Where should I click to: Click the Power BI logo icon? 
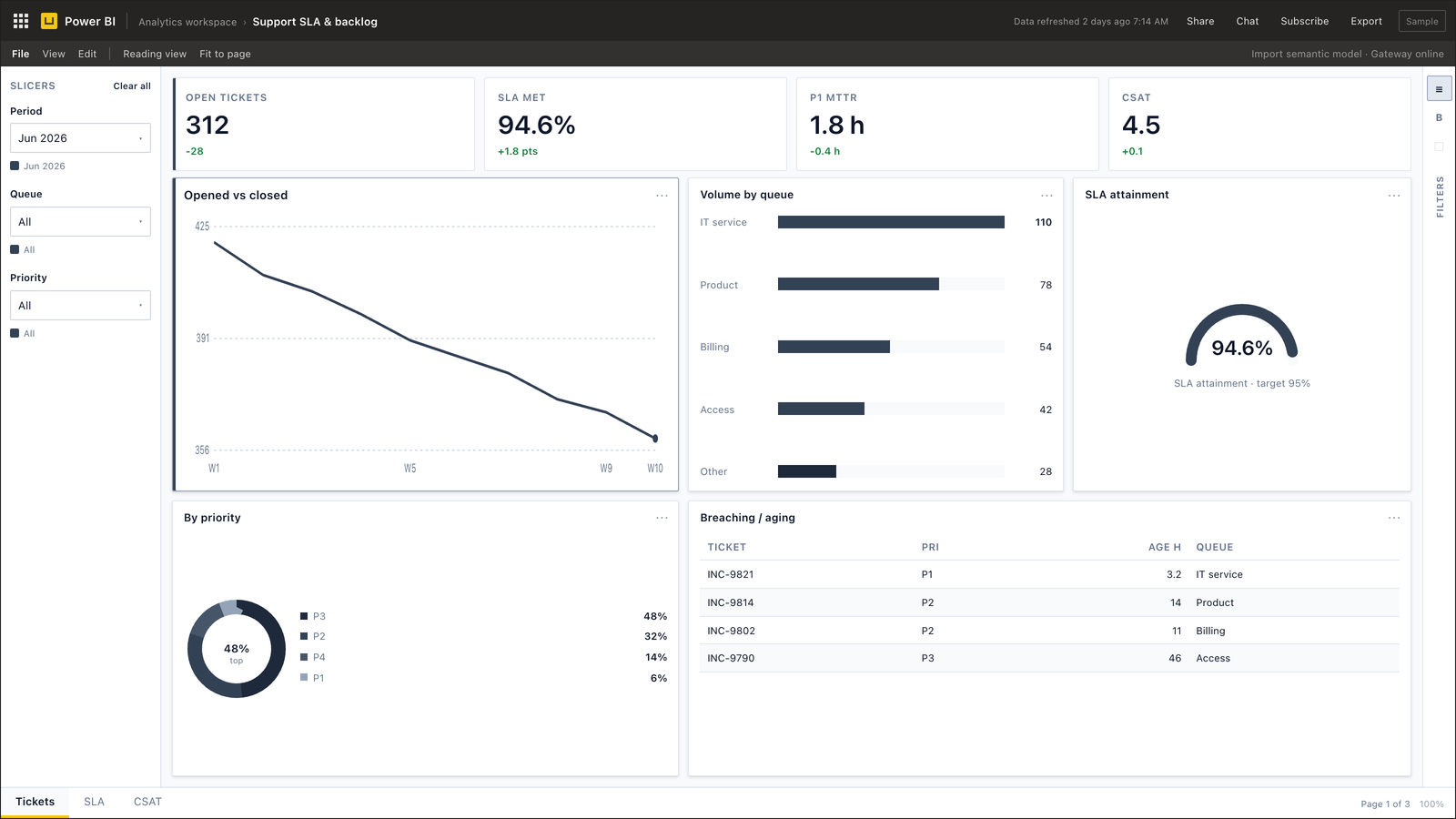tap(49, 21)
